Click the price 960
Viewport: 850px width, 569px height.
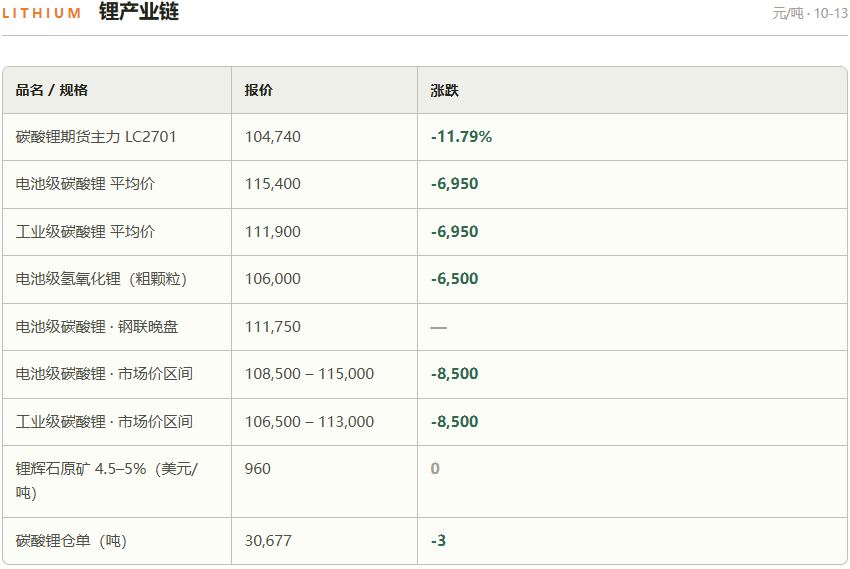[x=257, y=468]
